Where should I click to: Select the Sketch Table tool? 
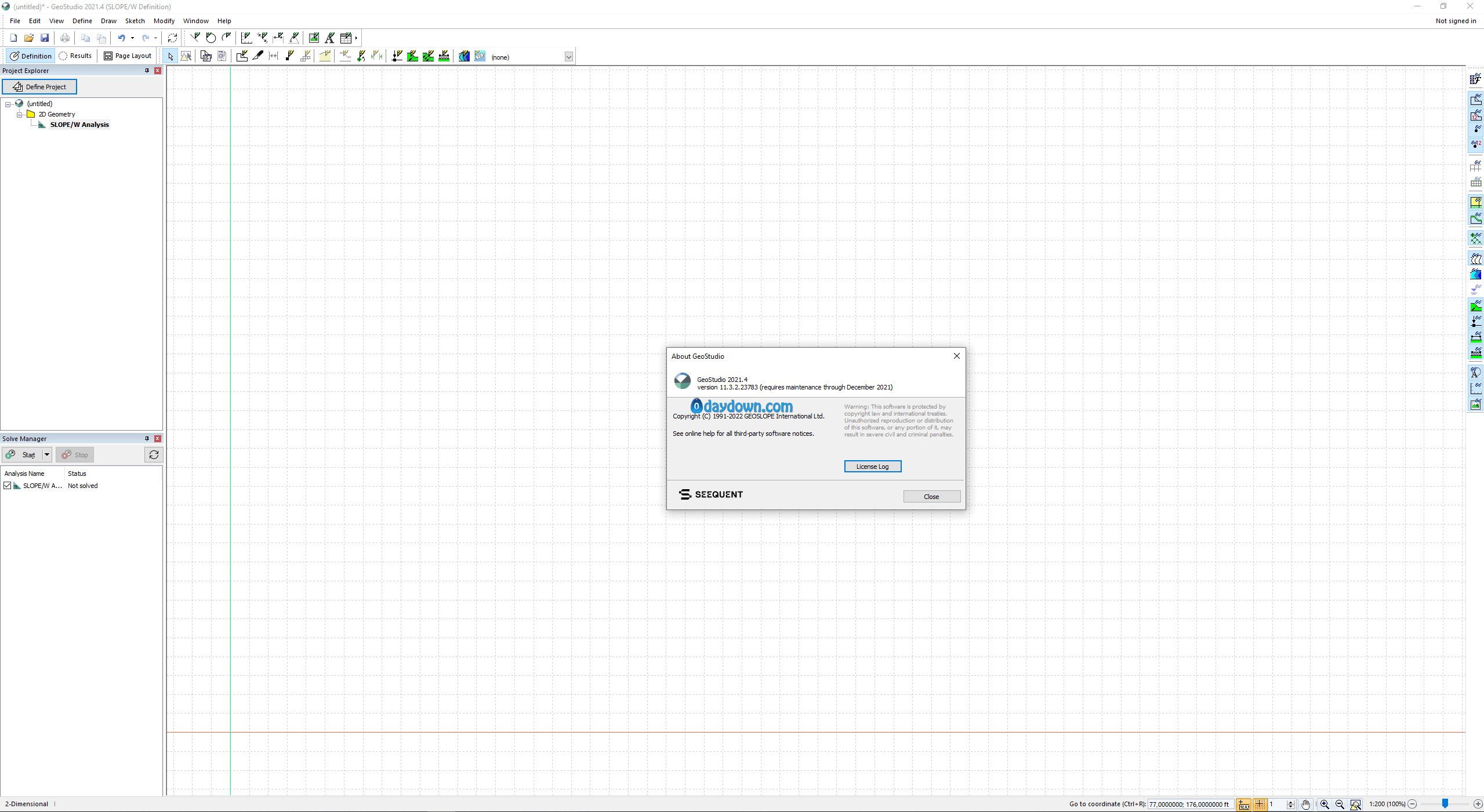click(346, 38)
